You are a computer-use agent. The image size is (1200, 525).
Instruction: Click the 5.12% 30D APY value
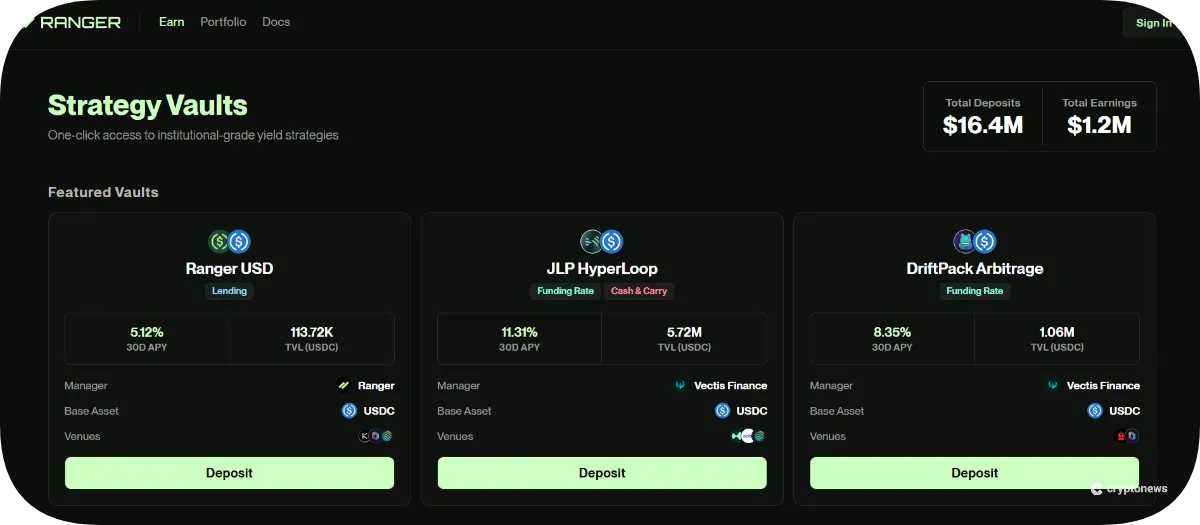tap(147, 332)
